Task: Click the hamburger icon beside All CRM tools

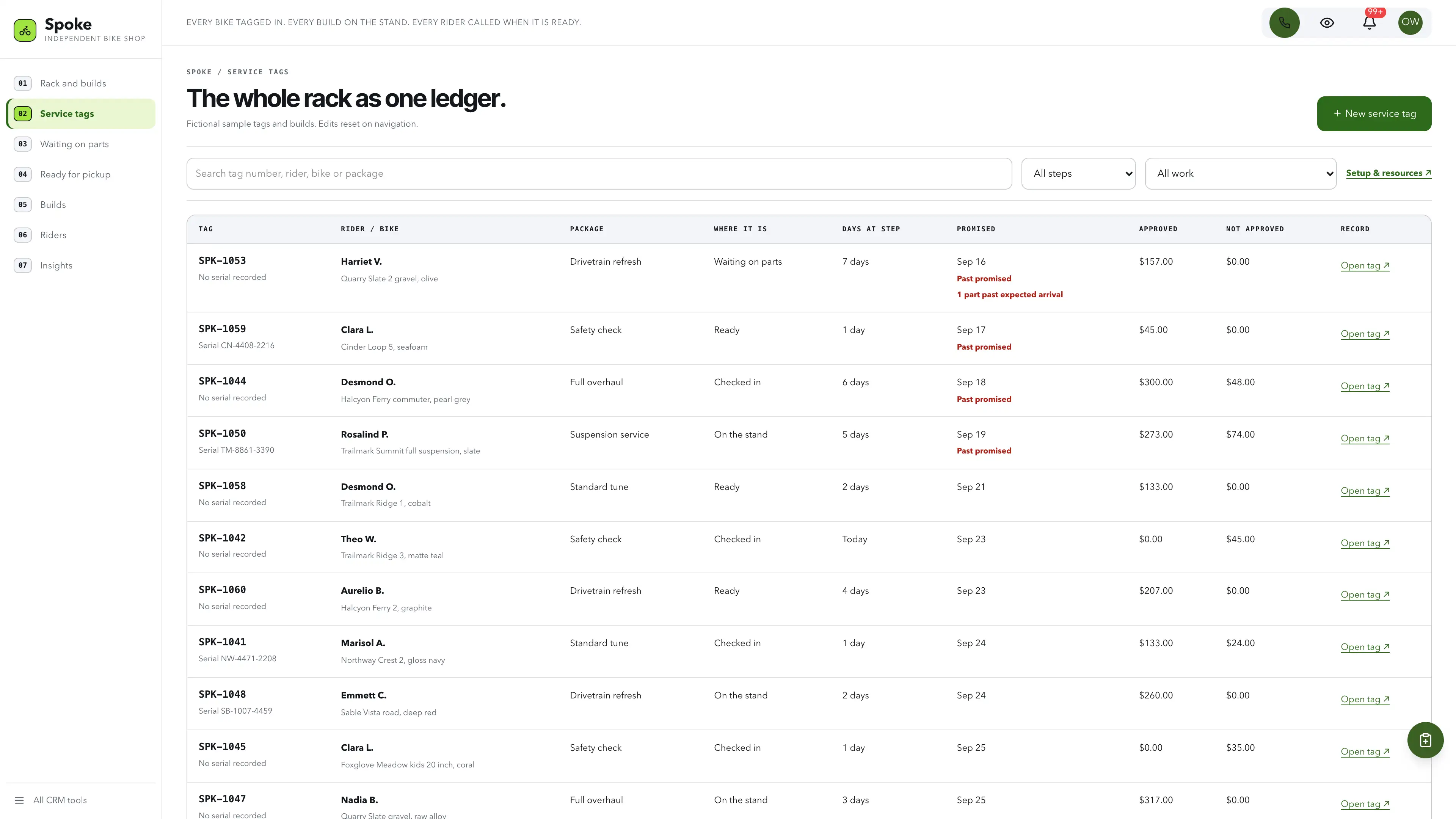Action: coord(19,800)
